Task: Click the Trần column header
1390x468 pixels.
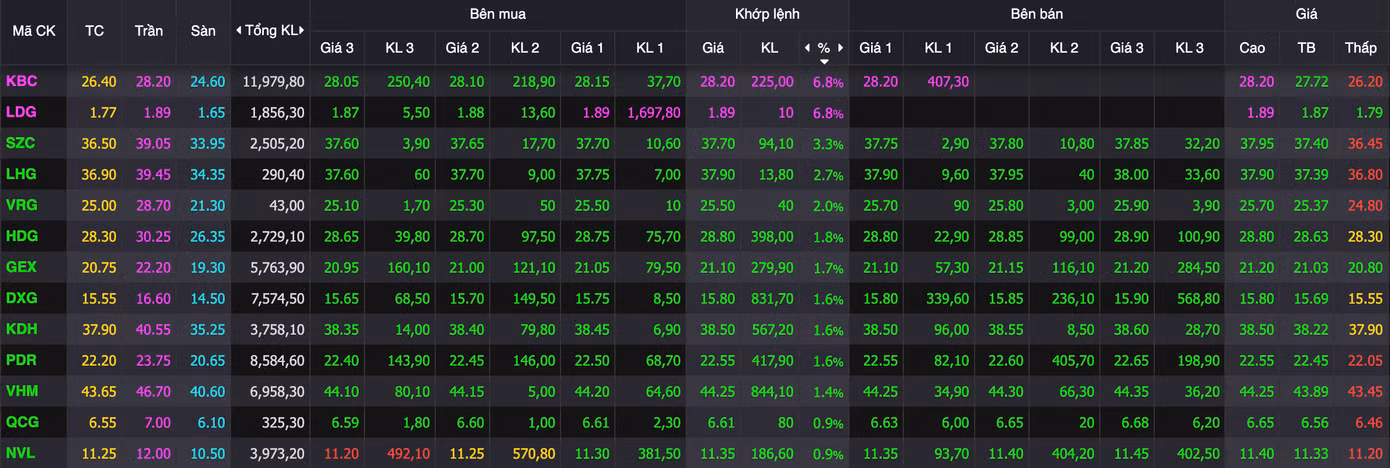Action: click(148, 30)
